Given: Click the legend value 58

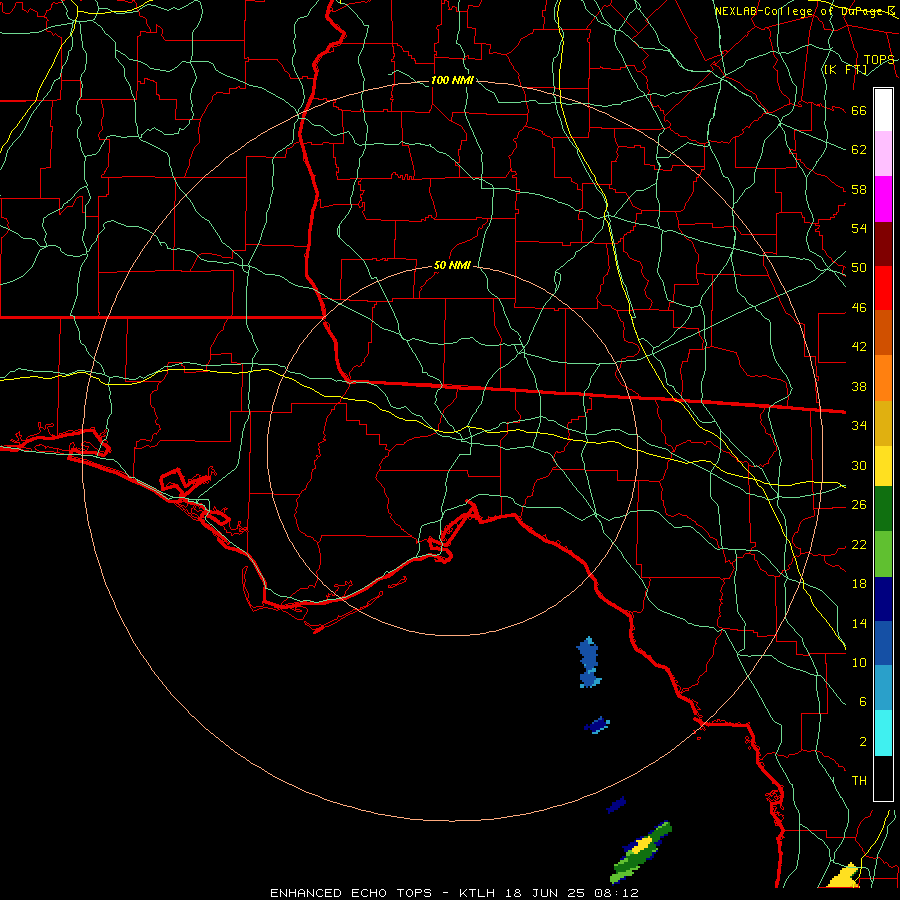Looking at the screenshot, I should [859, 189].
